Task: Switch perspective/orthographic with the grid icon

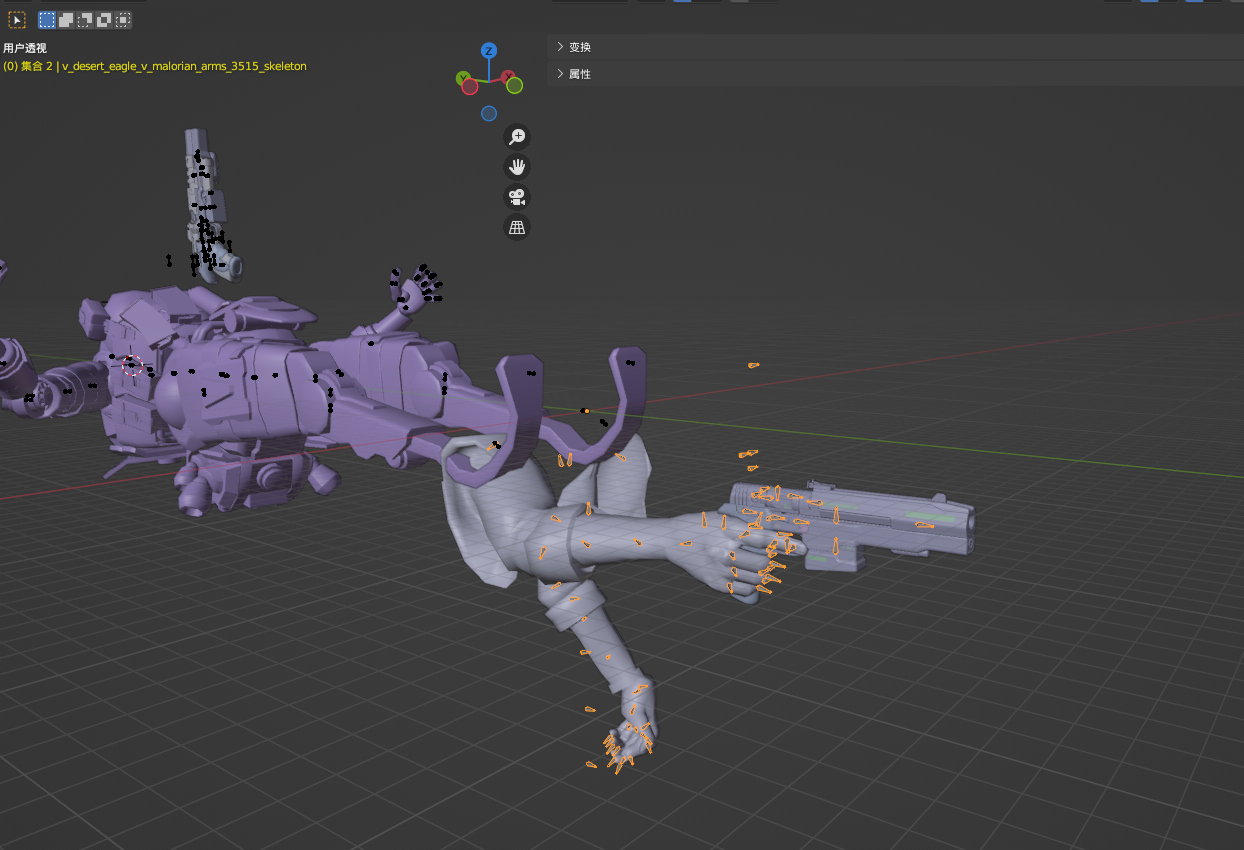Action: (x=517, y=227)
